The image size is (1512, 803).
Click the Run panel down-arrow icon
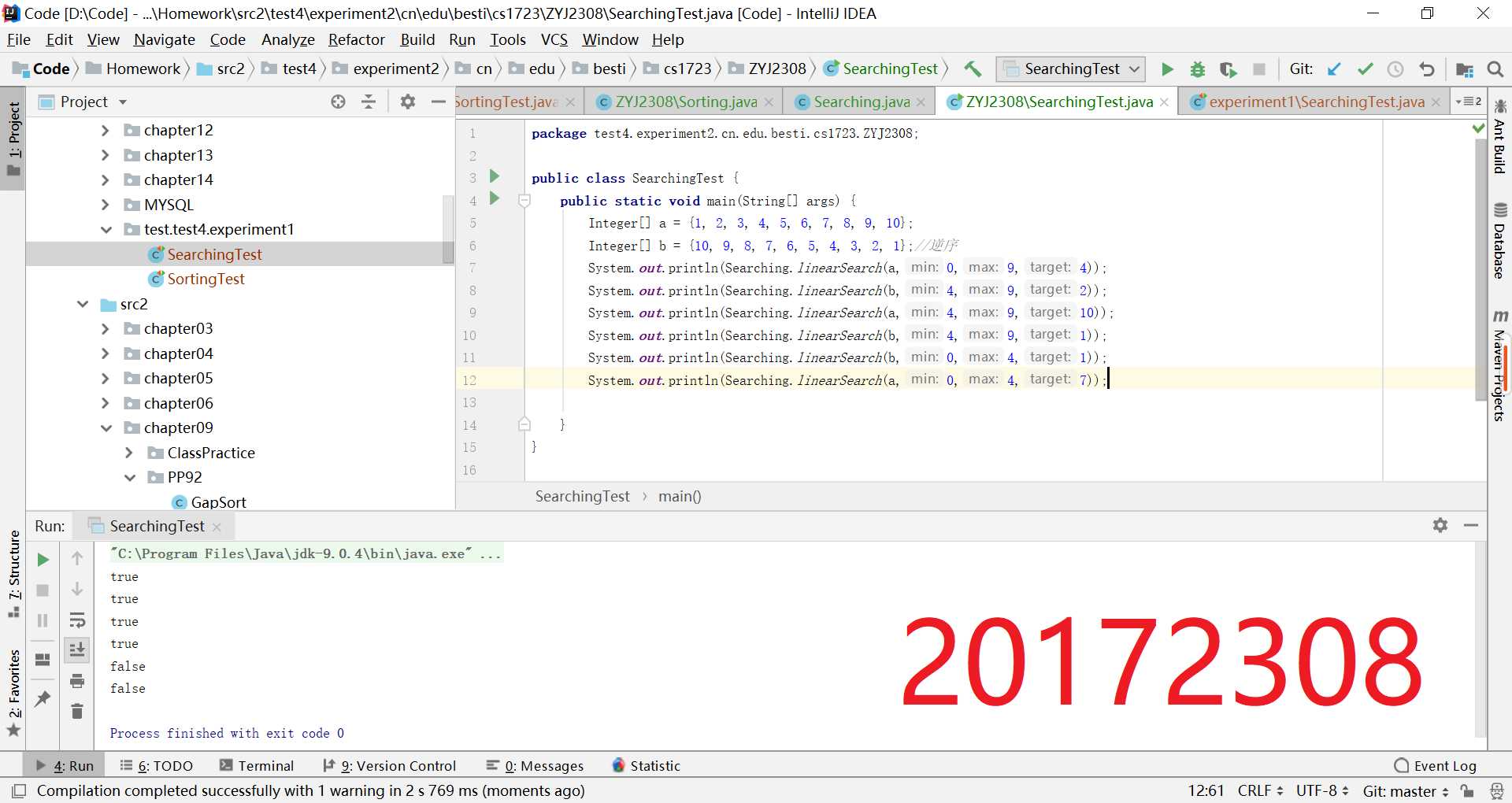(77, 589)
